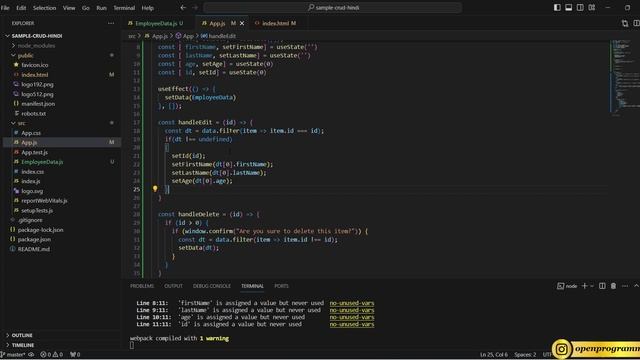Open index.js file
640x360 pixels.
(x=31, y=181)
